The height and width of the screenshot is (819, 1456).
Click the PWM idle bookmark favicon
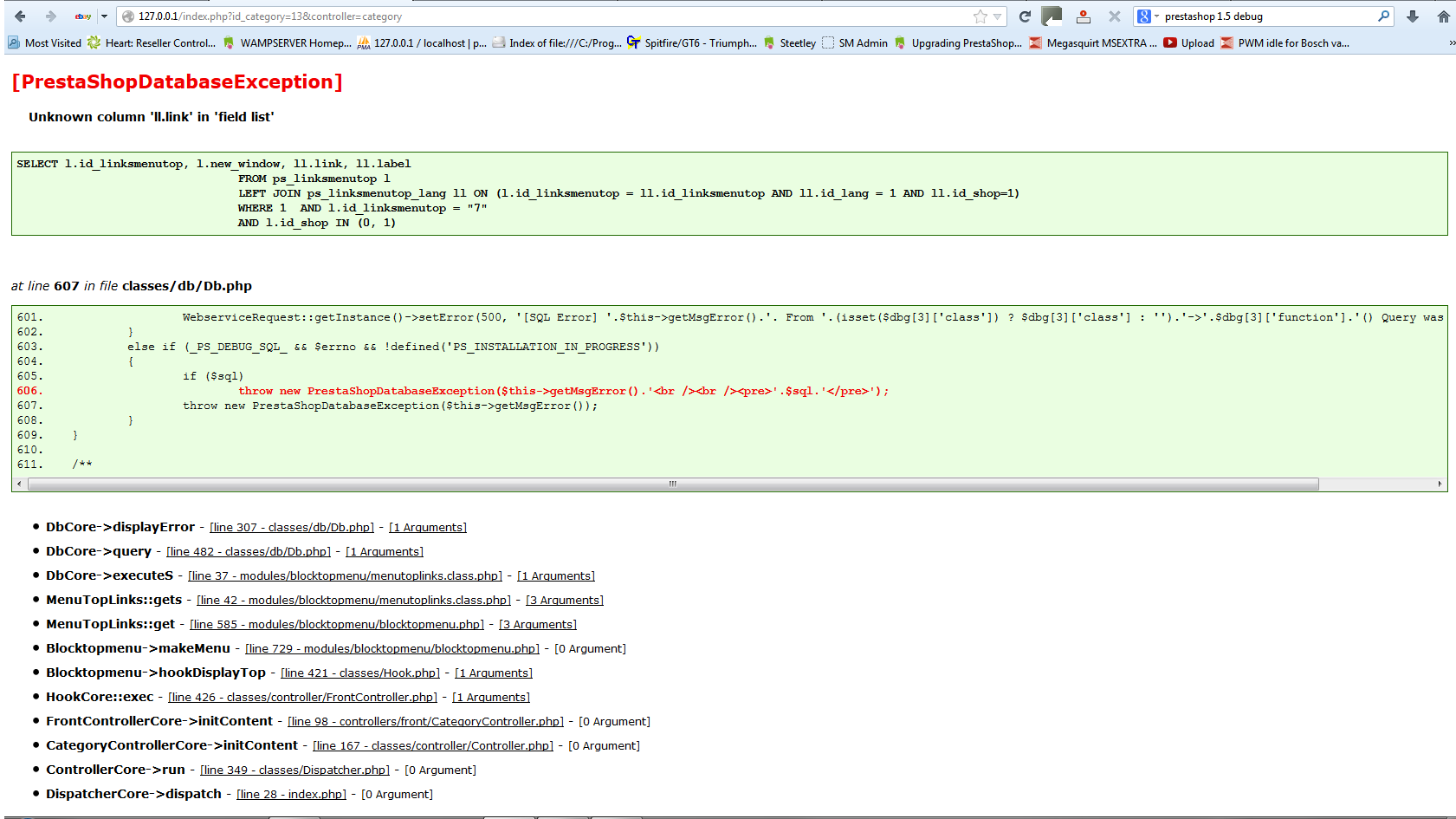coord(1227,43)
